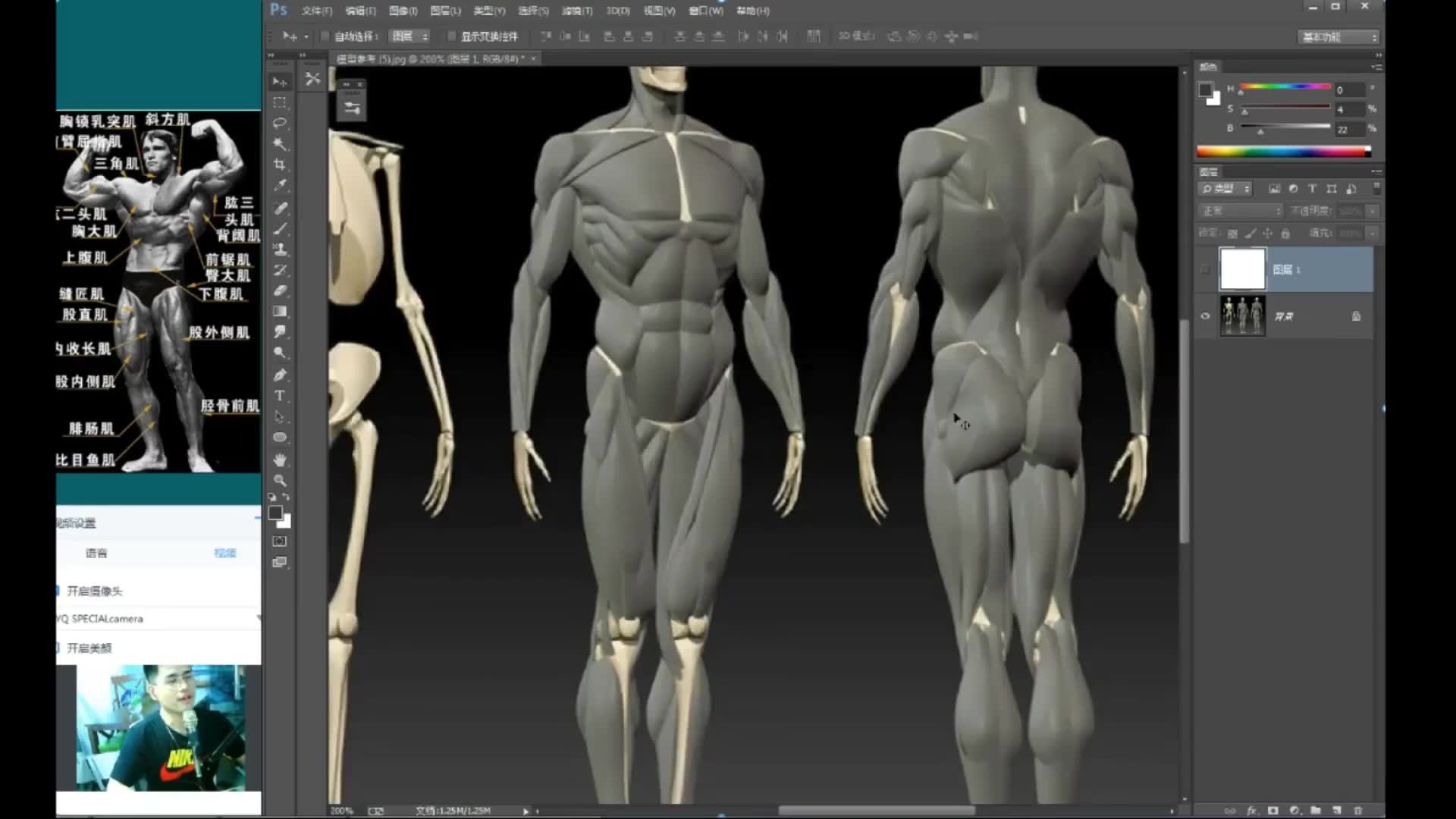This screenshot has width=1456, height=819.
Task: Open the File menu
Action: click(x=316, y=11)
